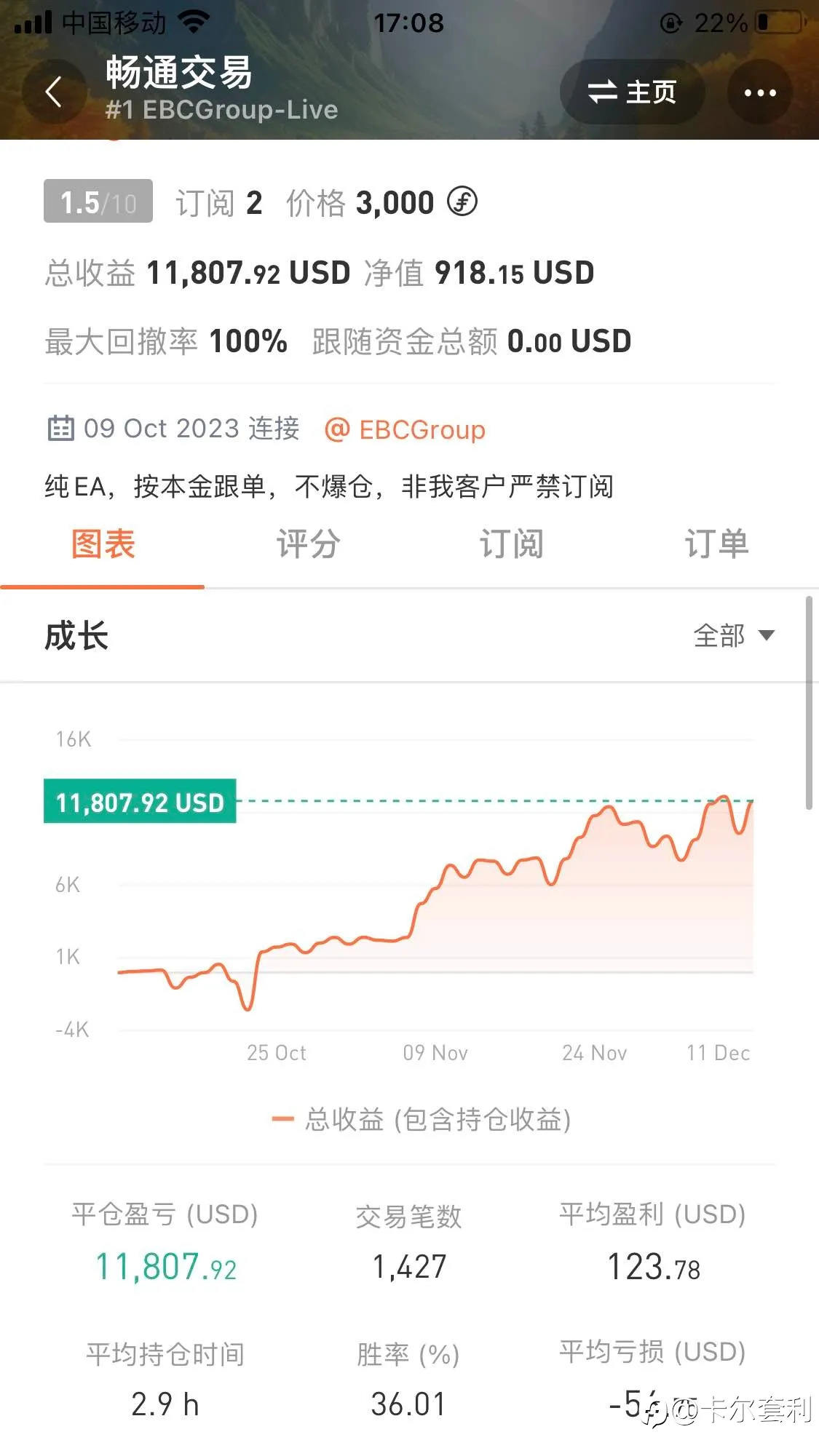Tap the 1.5/10 rating badge
The height and width of the screenshot is (1456, 819).
98,202
